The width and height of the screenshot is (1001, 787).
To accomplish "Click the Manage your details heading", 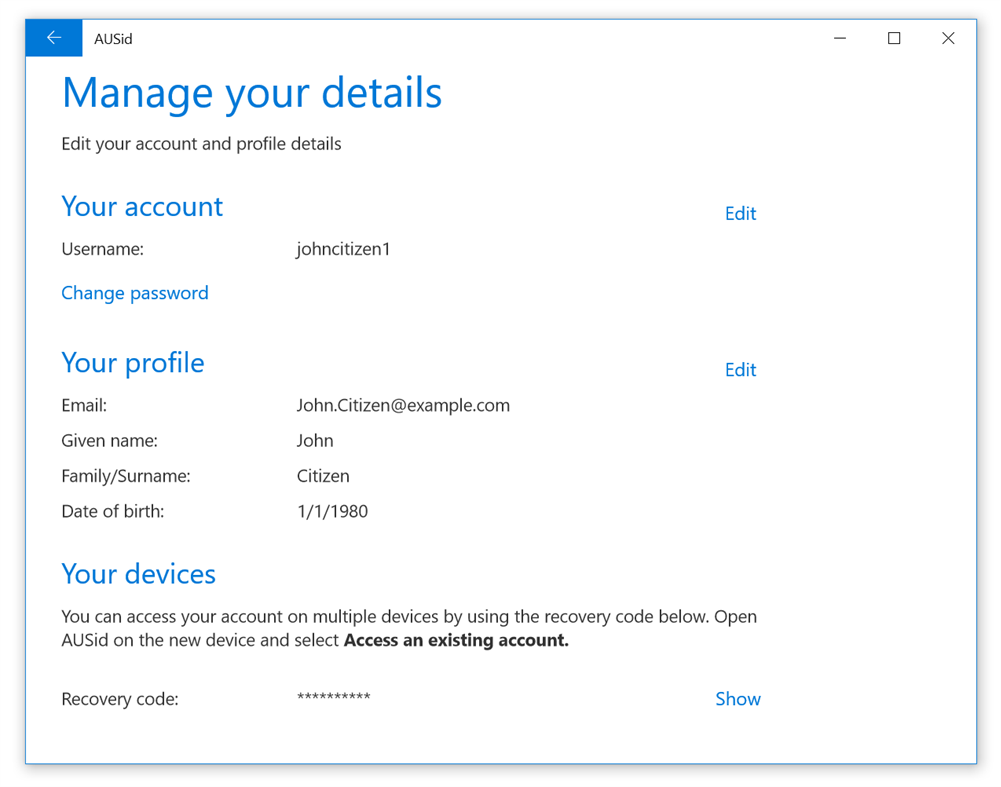I will (x=251, y=92).
